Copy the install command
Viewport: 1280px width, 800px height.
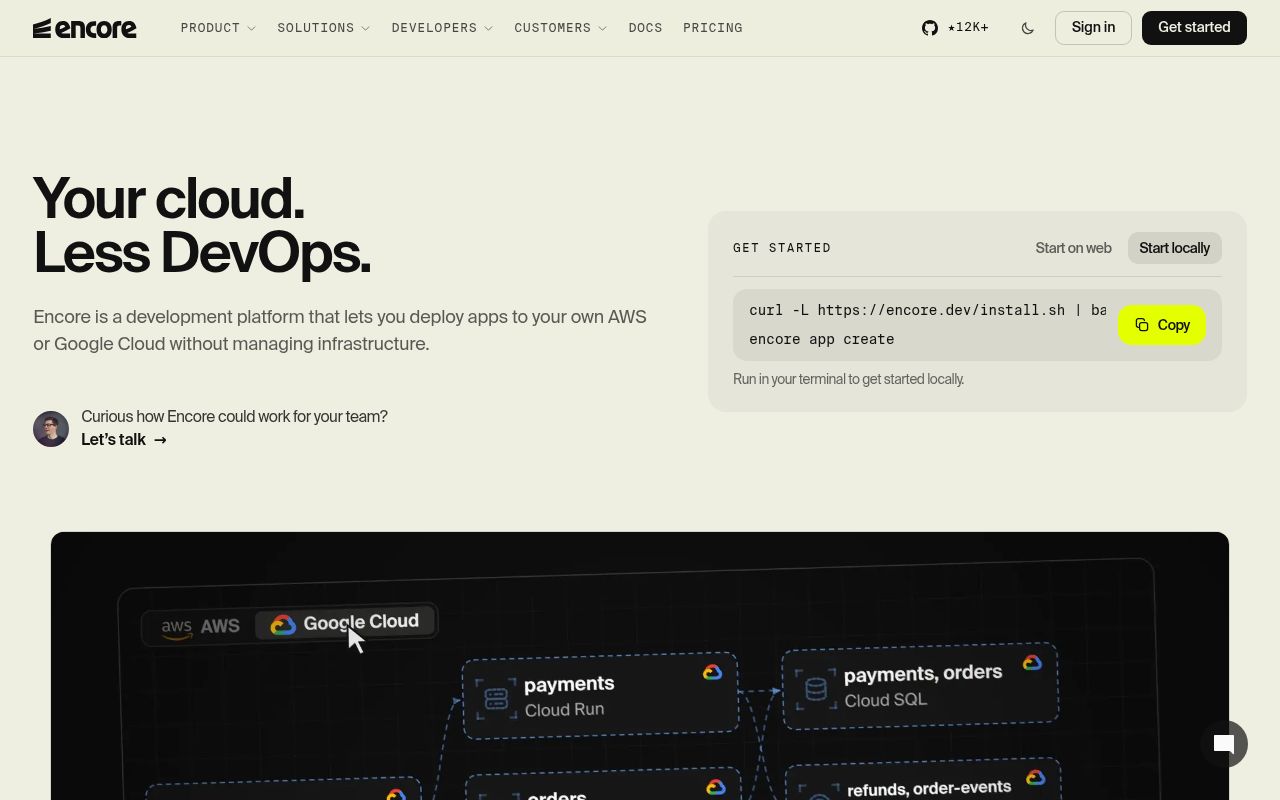(x=1162, y=325)
